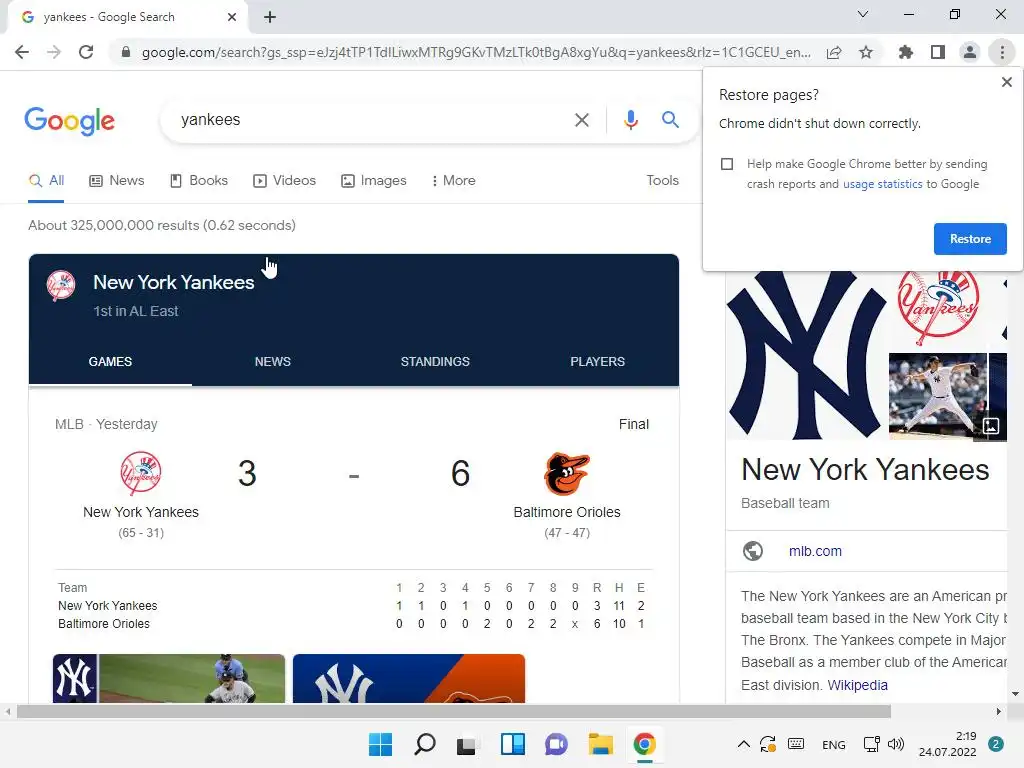
Task: Open the Chrome profile avatar
Action: coord(970,52)
